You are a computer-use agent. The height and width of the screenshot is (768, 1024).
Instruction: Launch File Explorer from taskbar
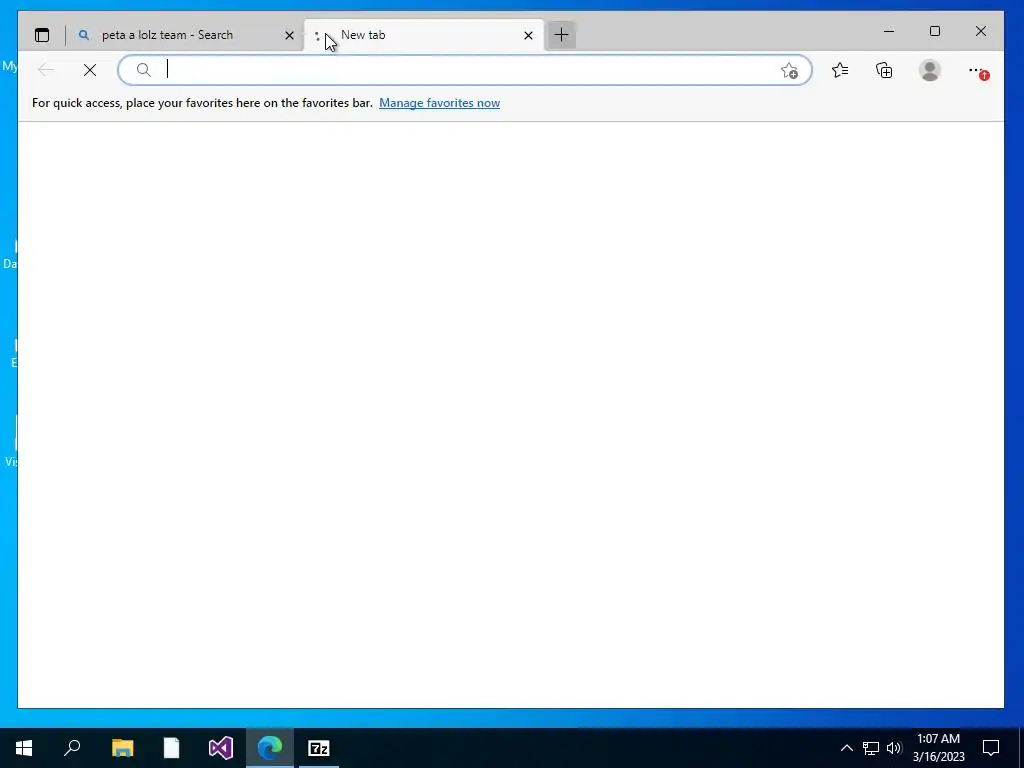(122, 748)
